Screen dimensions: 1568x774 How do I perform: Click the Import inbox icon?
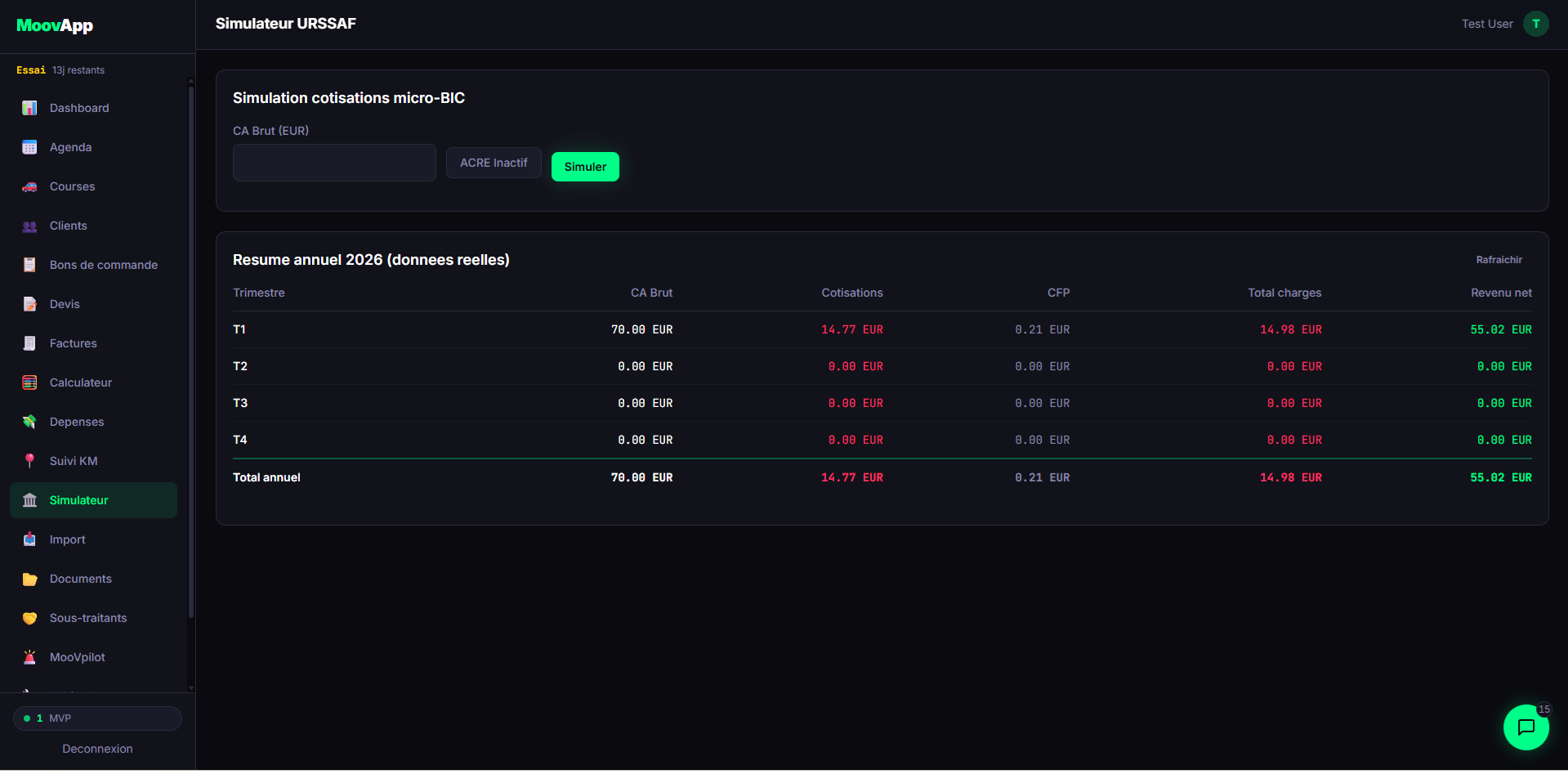29,539
